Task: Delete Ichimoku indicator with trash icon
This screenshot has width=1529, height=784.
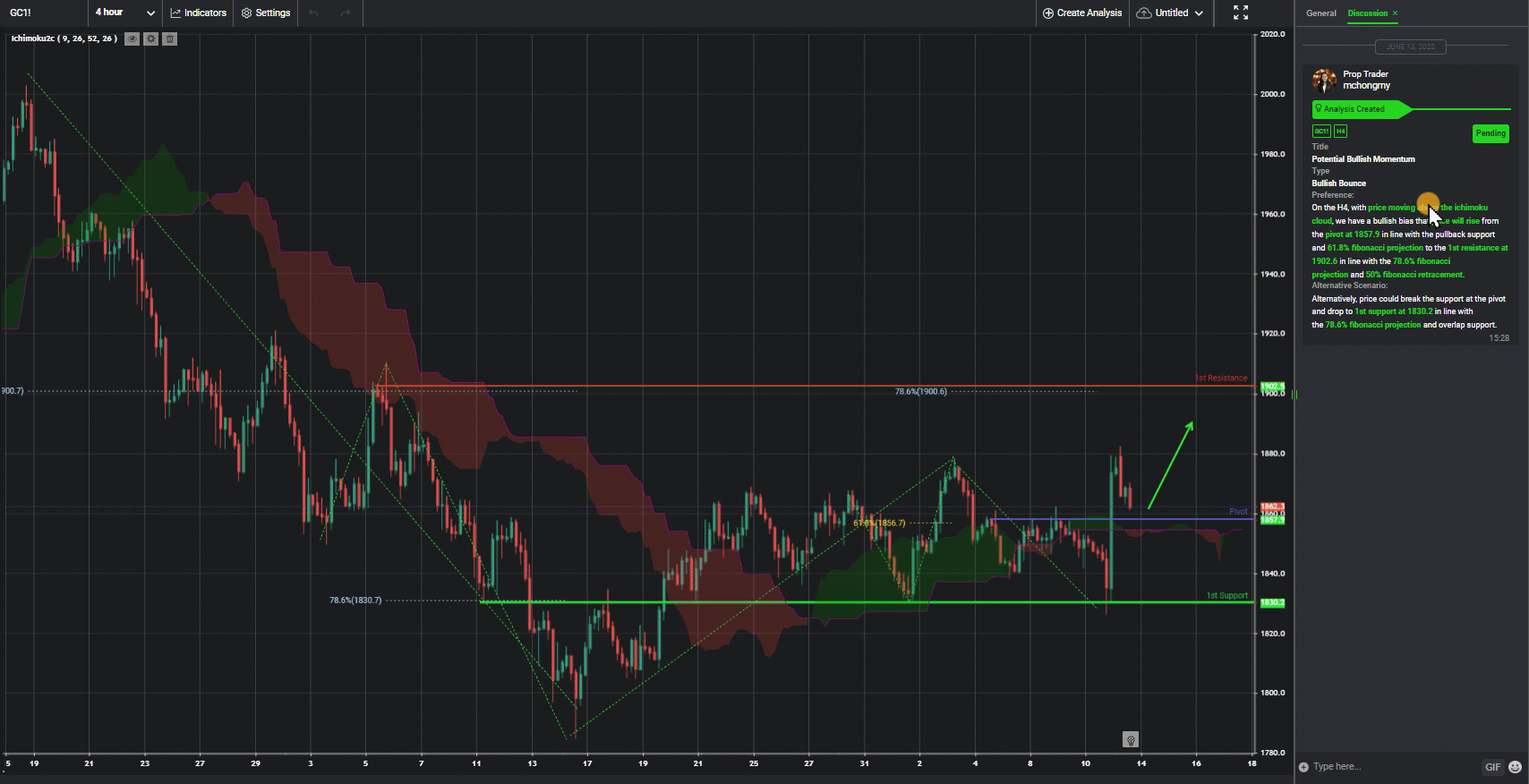Action: [170, 38]
